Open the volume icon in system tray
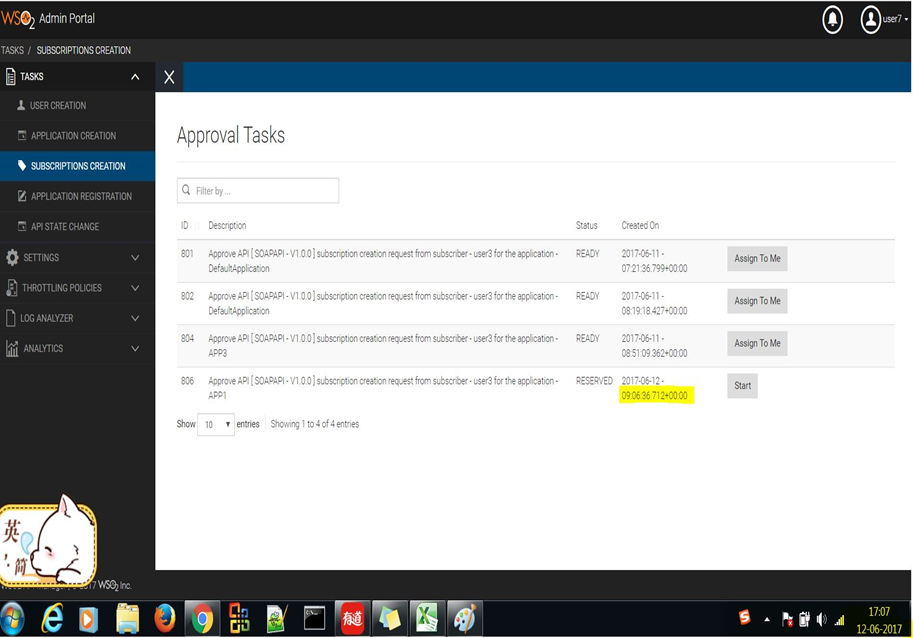 823,617
